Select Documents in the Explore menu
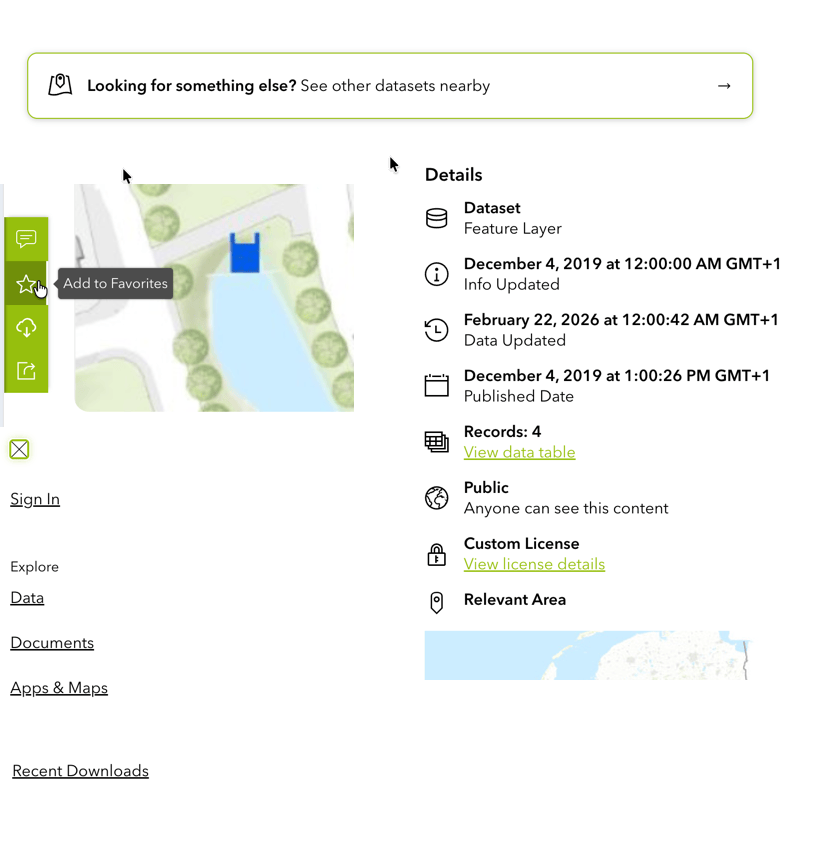 pos(52,643)
